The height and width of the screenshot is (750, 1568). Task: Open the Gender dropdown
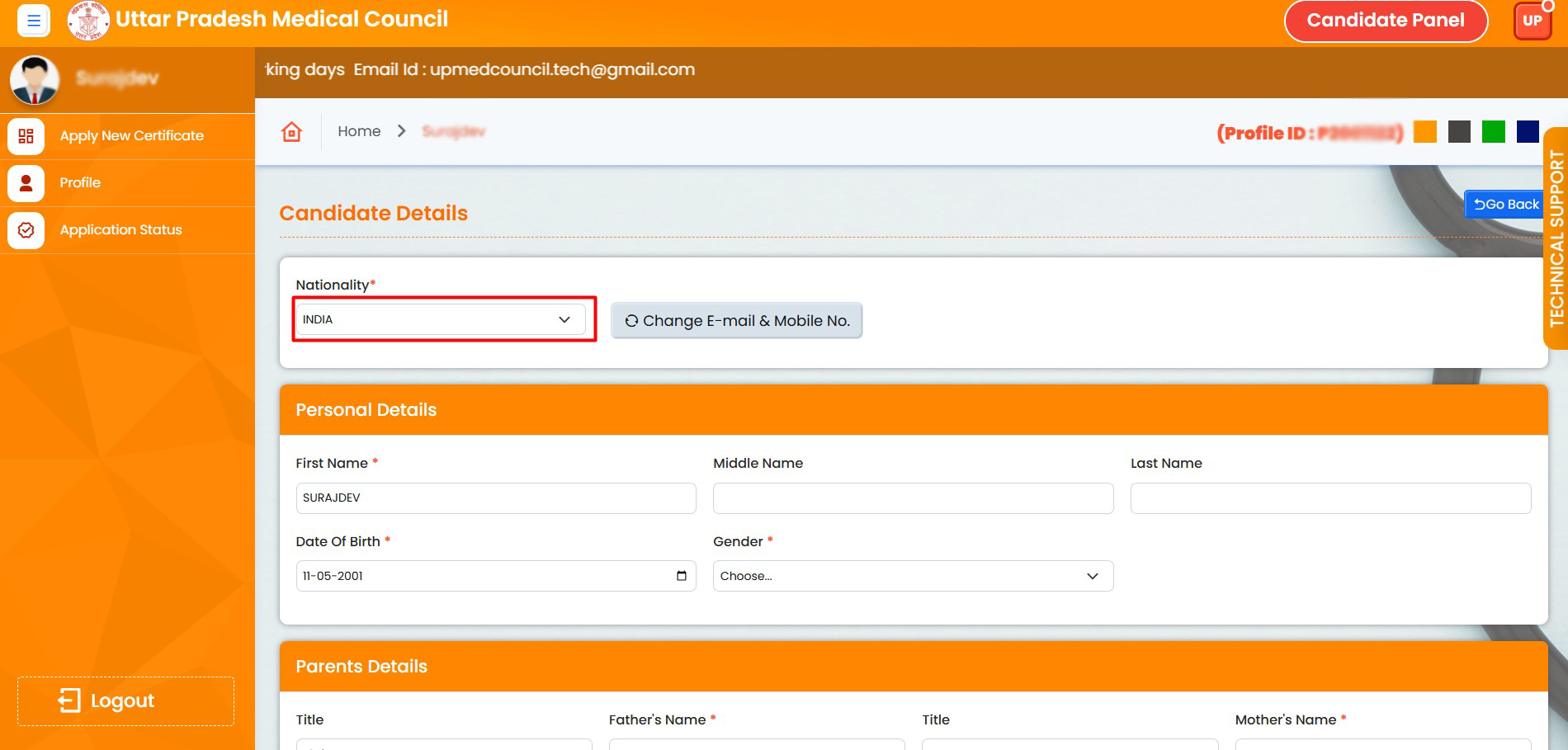[x=912, y=576]
